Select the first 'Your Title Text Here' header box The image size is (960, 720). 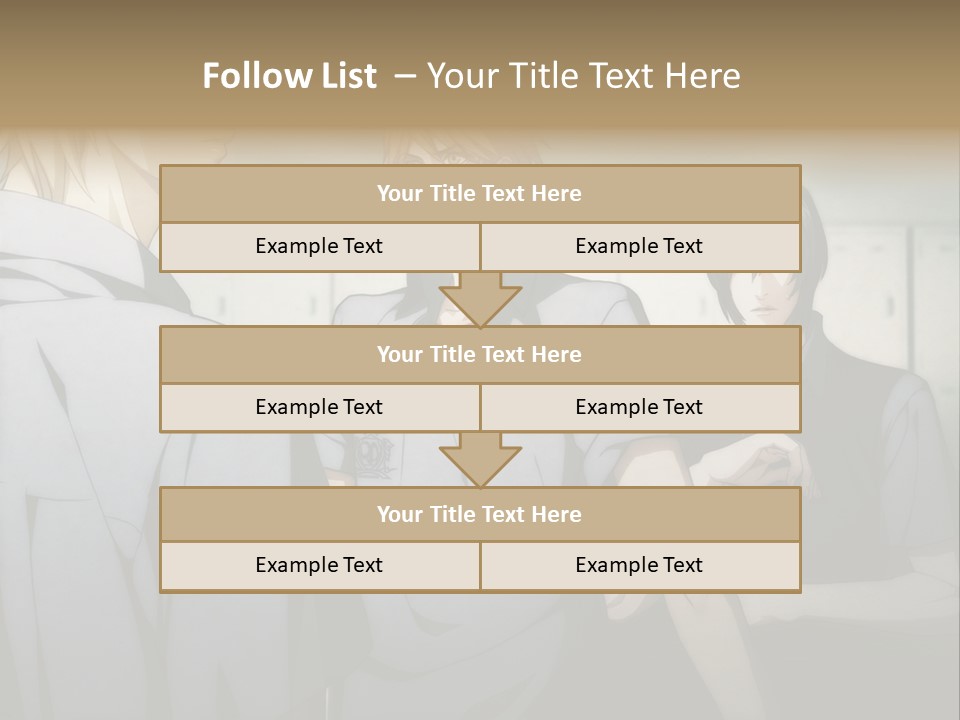click(x=480, y=193)
